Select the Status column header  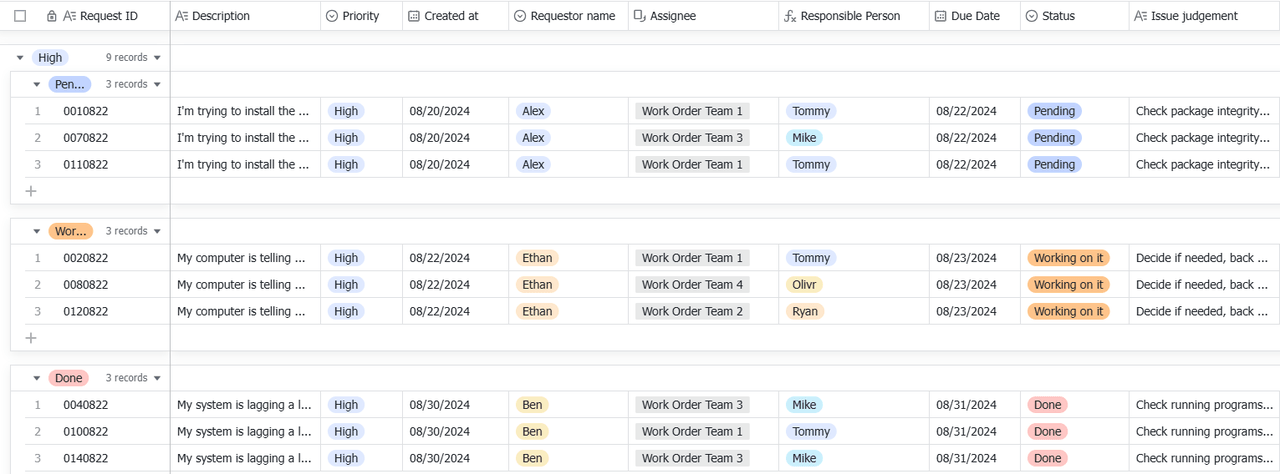pos(1075,16)
